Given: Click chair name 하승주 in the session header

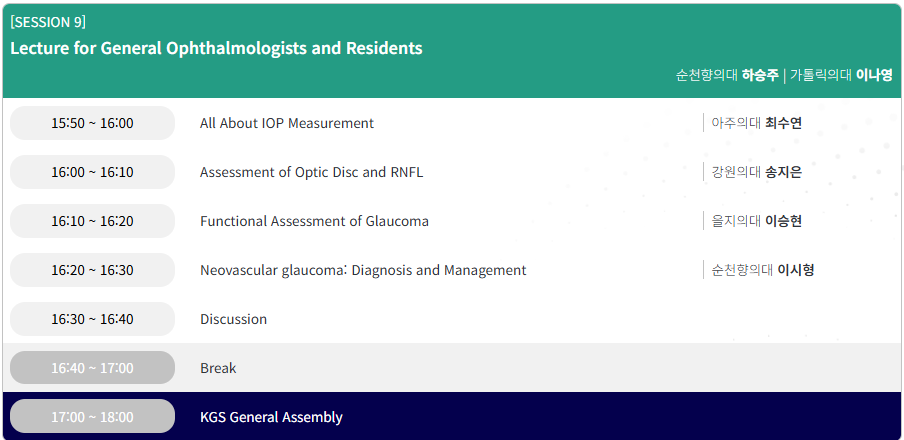Looking at the screenshot, I should pos(760,75).
